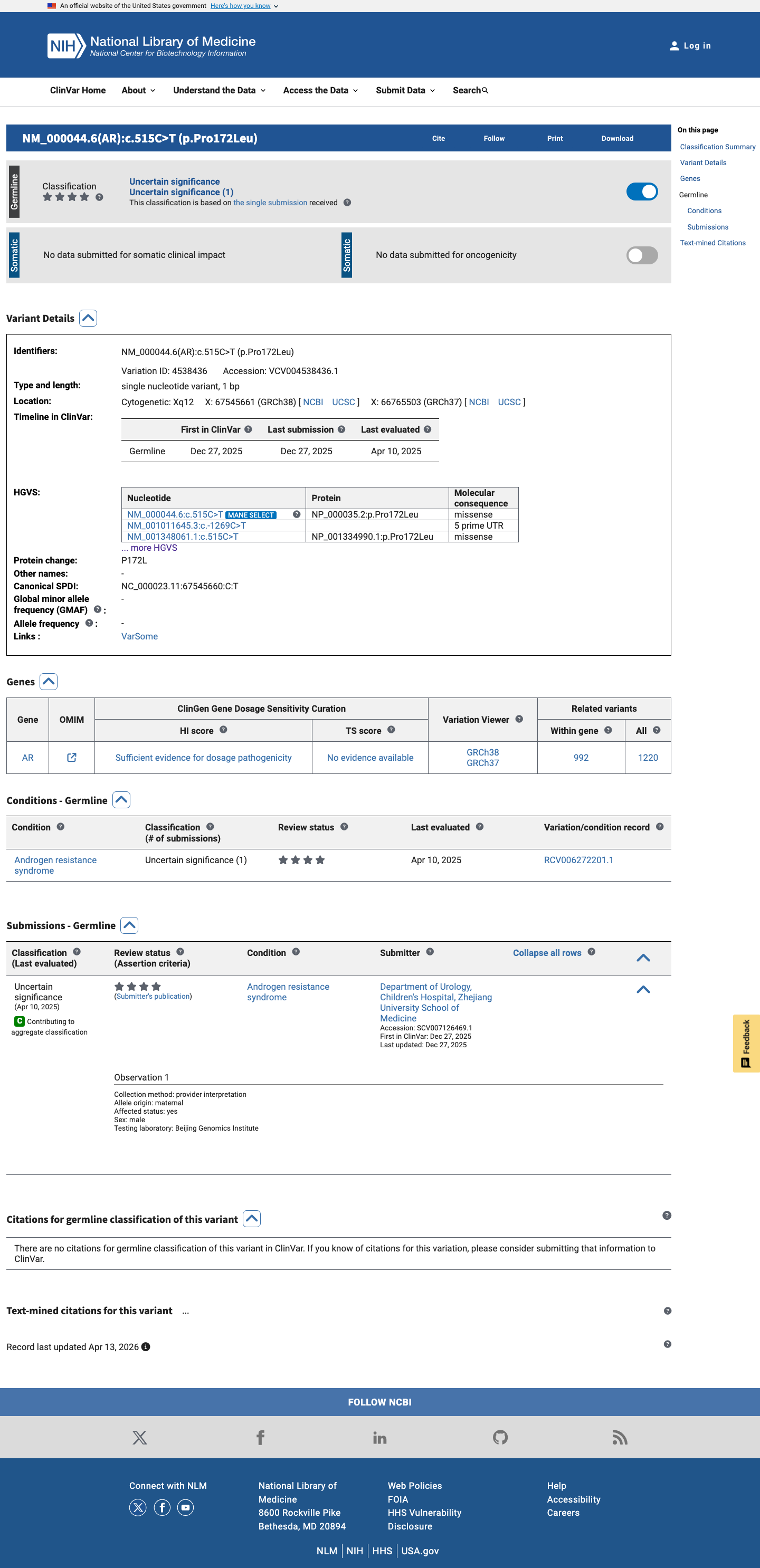This screenshot has width=760, height=1568.
Task: Collapse all rows chevron in submissions header
Action: point(643,958)
